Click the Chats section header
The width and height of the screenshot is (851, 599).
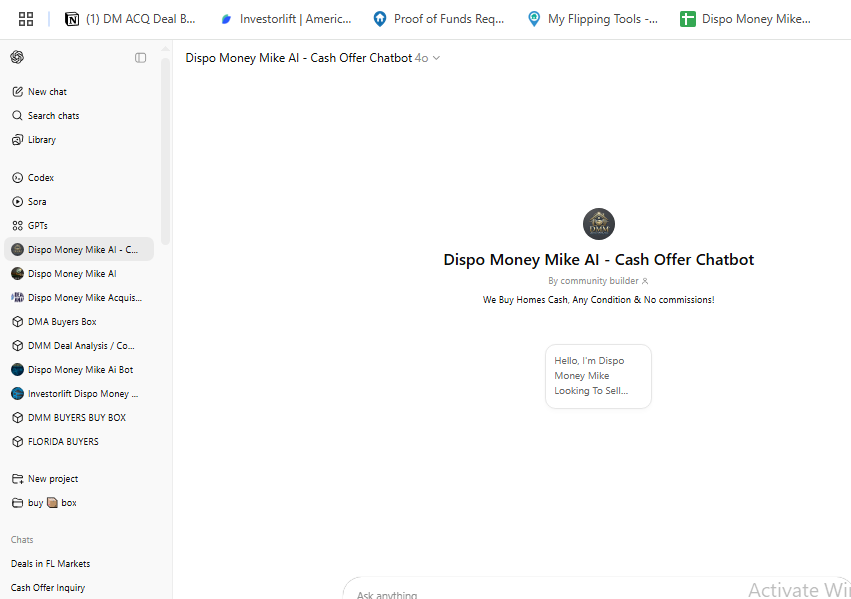22,539
